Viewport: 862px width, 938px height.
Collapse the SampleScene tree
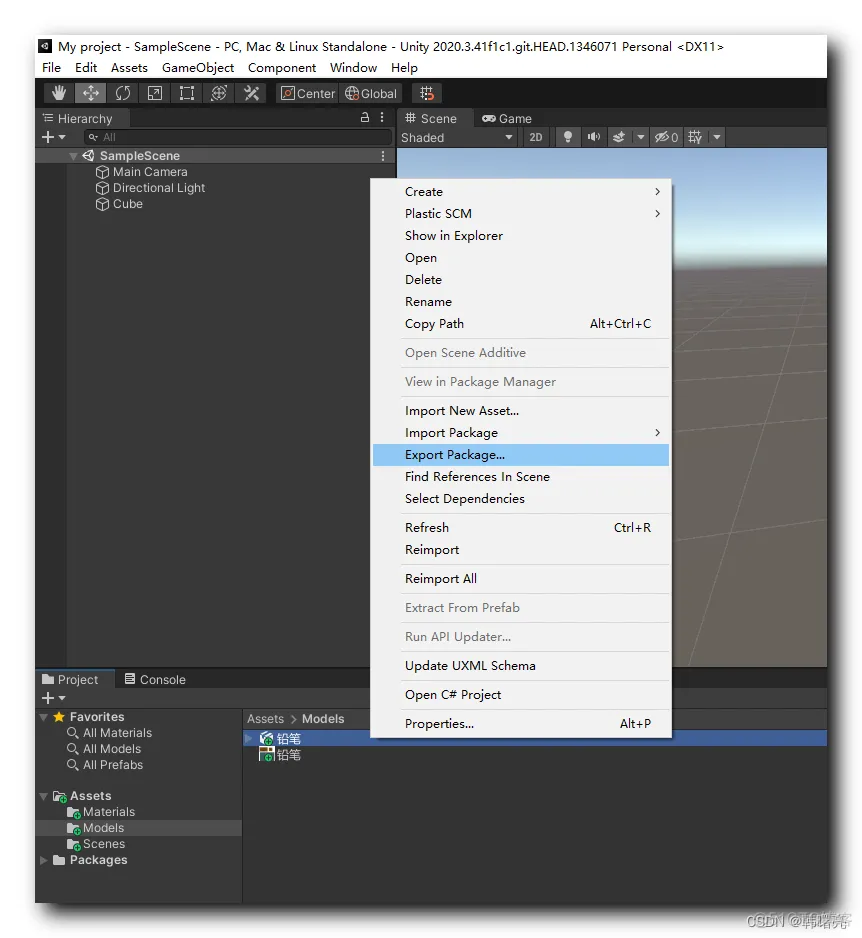point(73,156)
